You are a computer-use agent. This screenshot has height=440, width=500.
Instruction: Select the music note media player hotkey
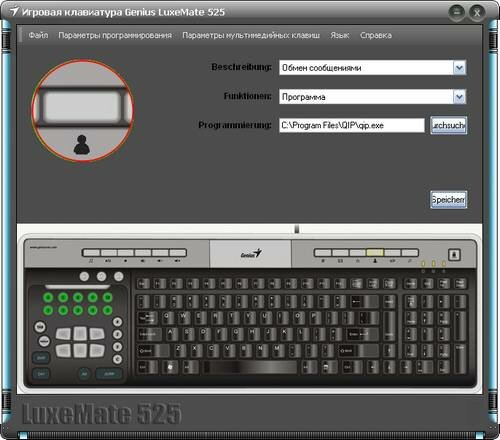(91, 253)
